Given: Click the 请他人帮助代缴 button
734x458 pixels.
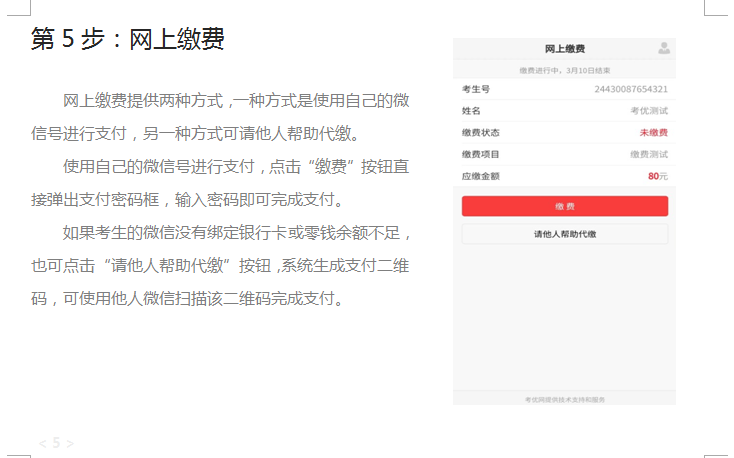Looking at the screenshot, I should 564,234.
